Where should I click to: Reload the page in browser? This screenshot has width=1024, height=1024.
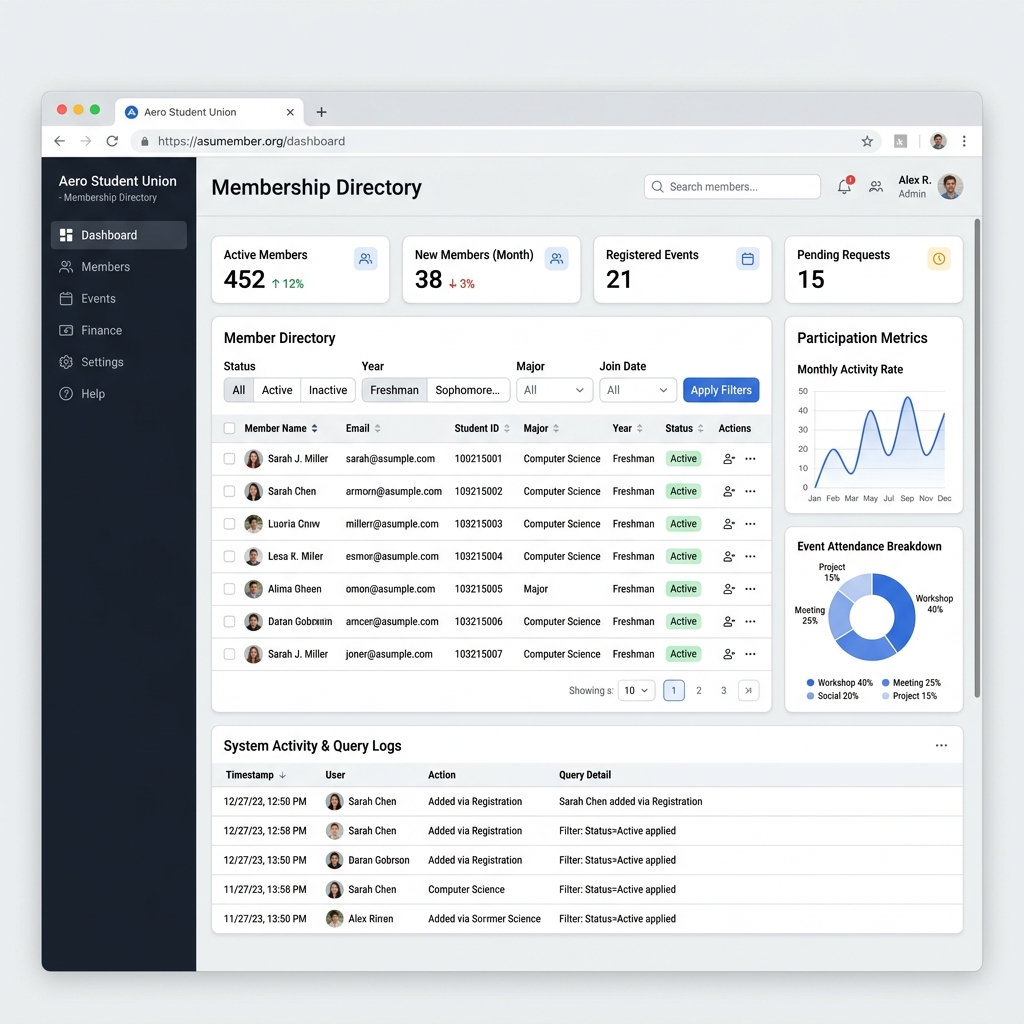coord(112,141)
